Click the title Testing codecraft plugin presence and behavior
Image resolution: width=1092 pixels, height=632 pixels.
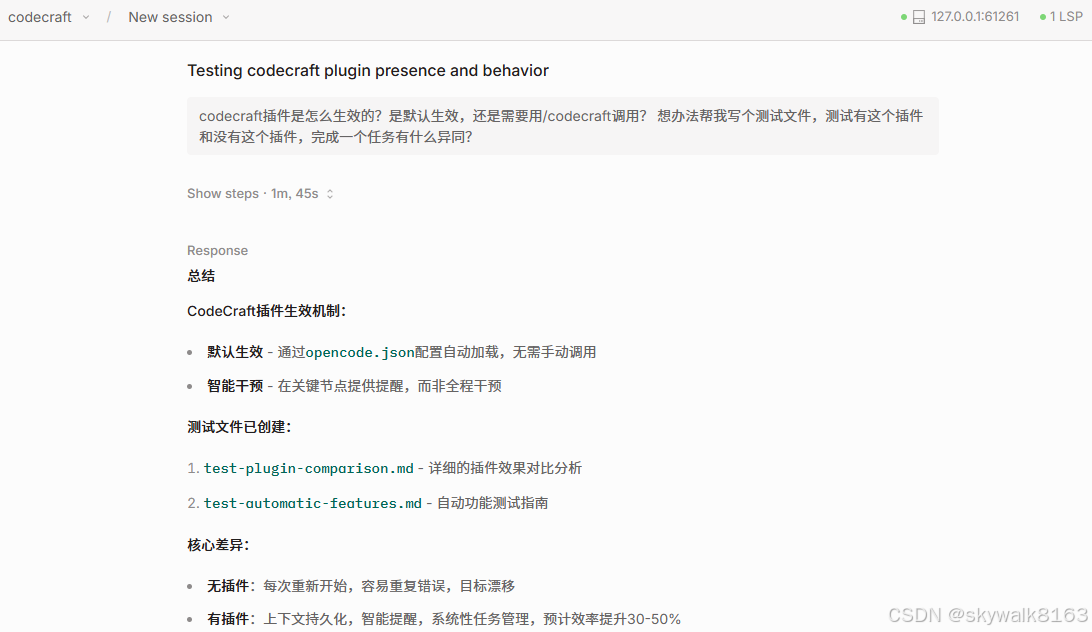pyautogui.click(x=368, y=70)
